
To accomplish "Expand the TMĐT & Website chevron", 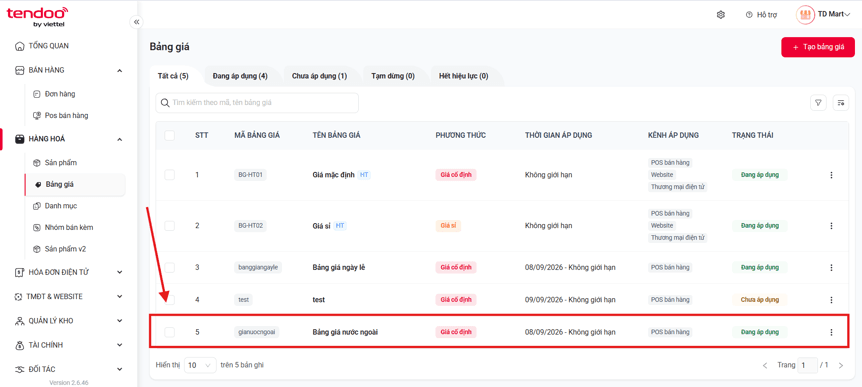I will tap(120, 296).
